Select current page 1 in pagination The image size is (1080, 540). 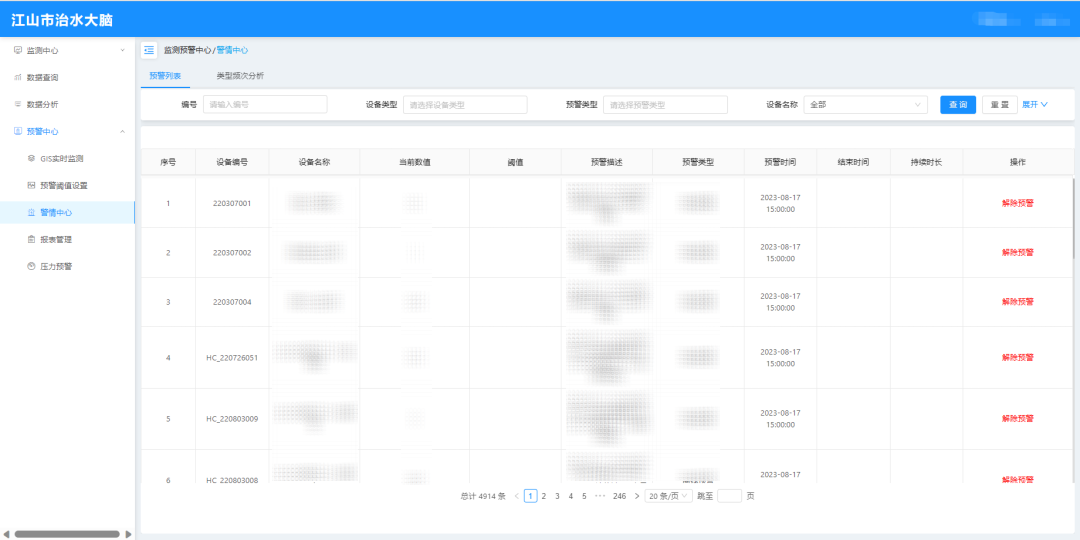coord(530,496)
